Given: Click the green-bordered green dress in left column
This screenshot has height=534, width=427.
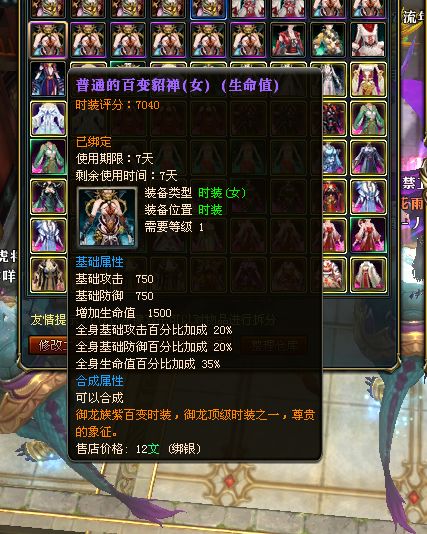Looking at the screenshot, I should (48, 157).
